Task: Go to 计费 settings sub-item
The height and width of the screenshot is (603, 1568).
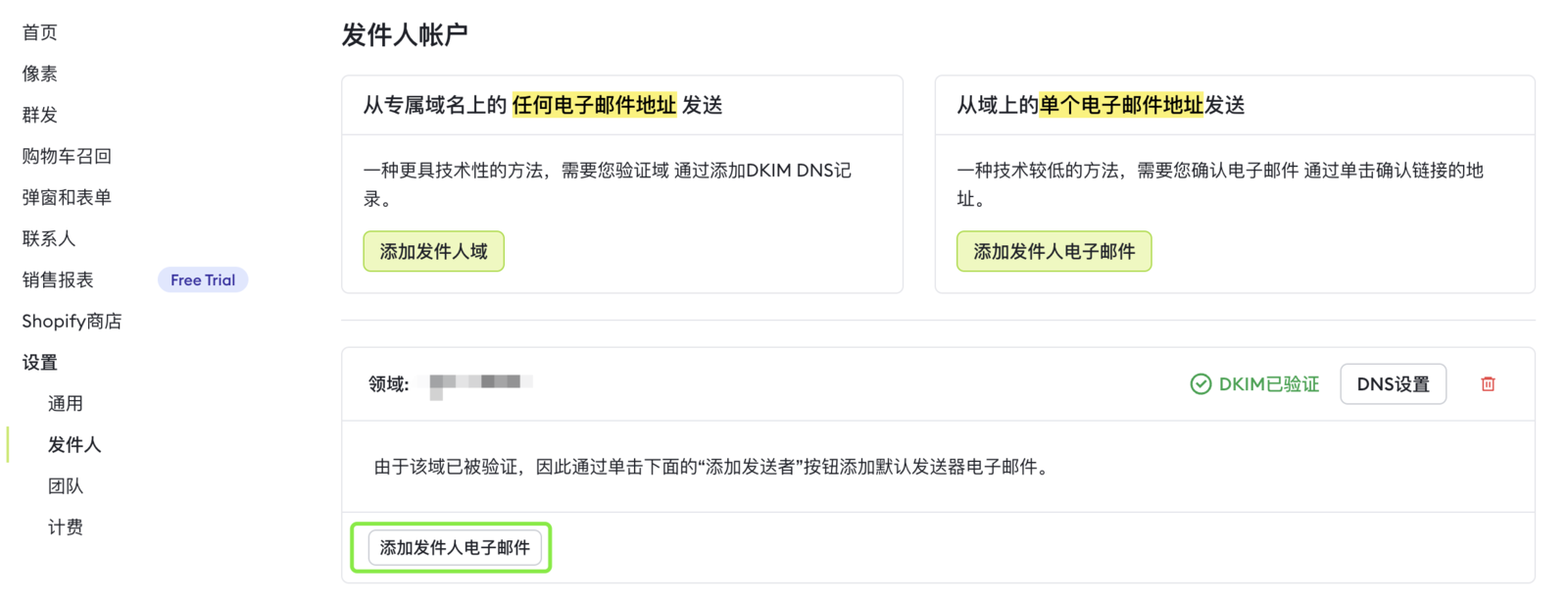Action: pos(66,527)
